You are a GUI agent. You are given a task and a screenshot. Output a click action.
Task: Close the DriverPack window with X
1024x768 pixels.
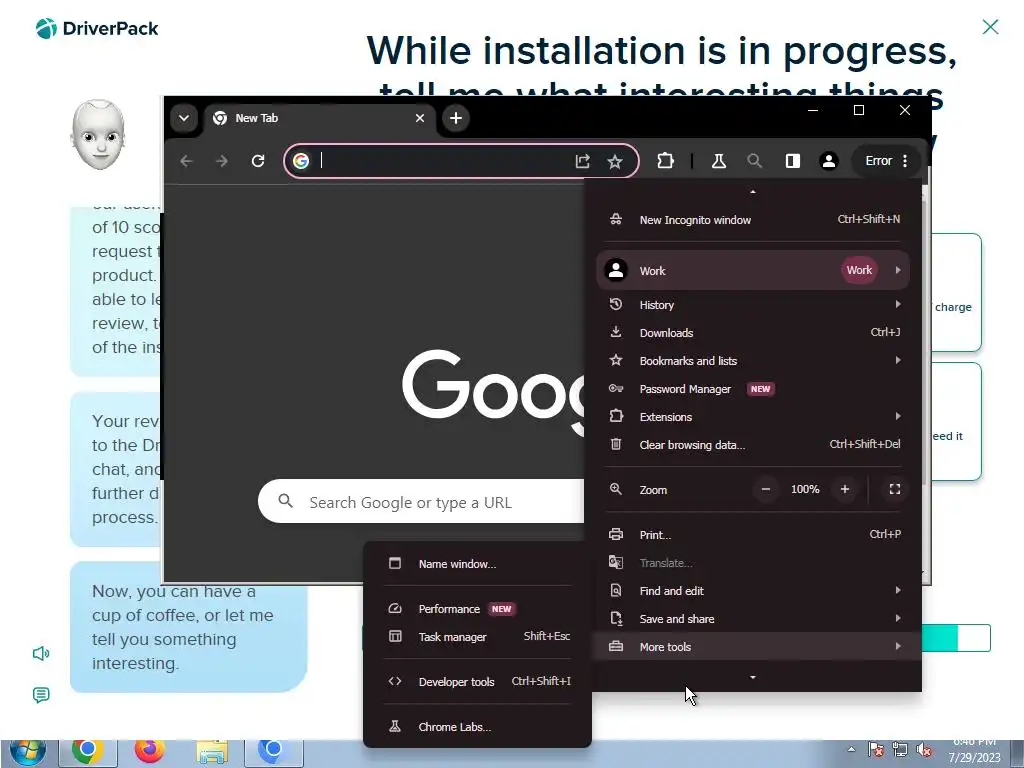point(990,27)
